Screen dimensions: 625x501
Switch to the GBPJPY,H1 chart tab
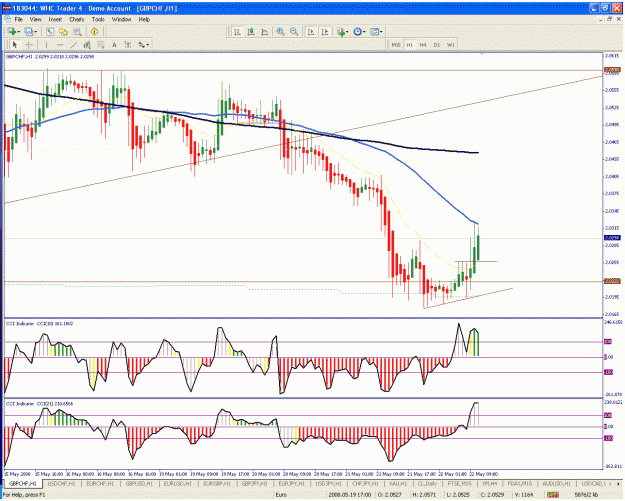coord(254,484)
